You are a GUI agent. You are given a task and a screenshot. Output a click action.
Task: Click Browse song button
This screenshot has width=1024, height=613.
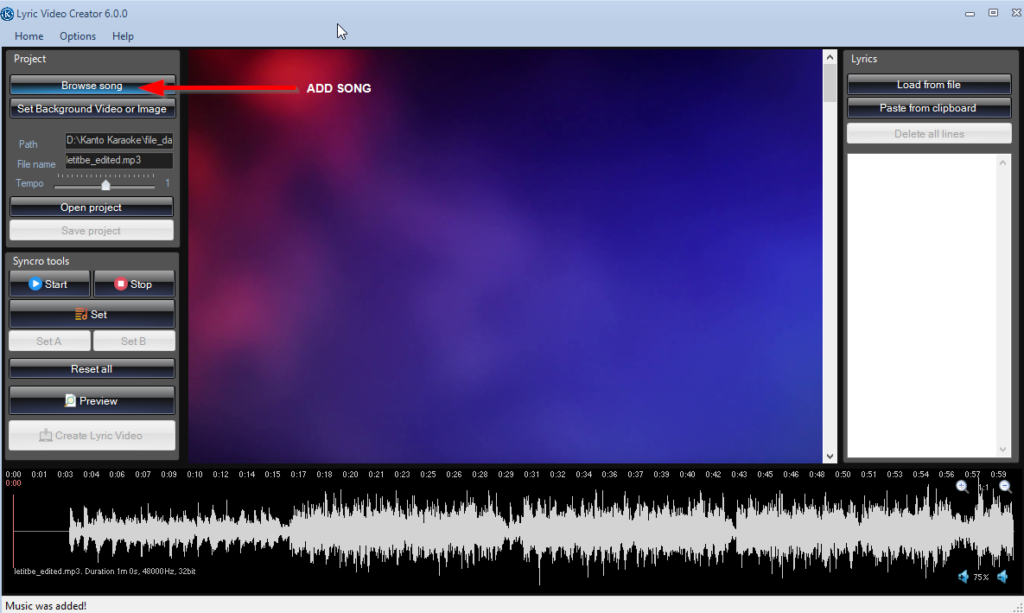[92, 86]
